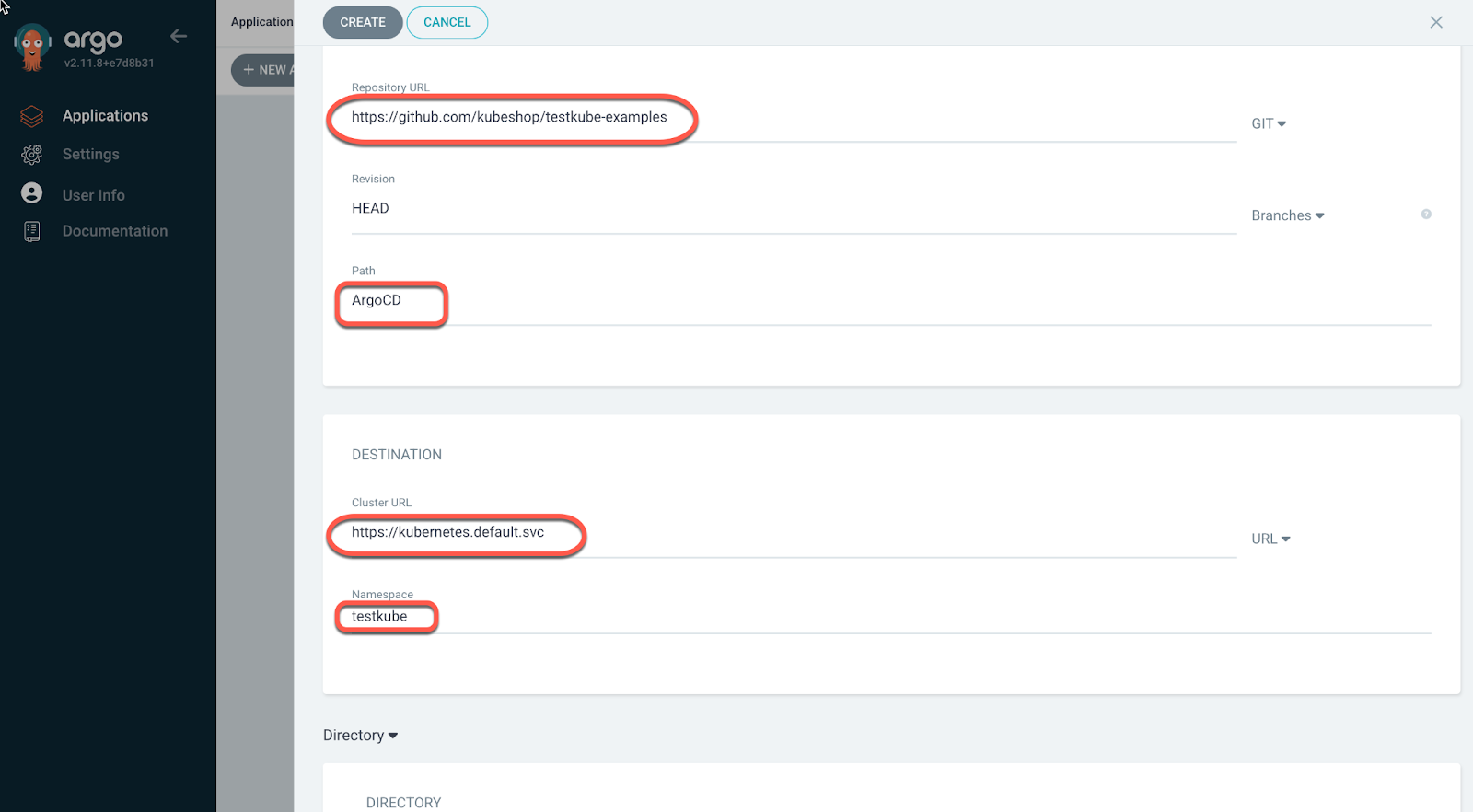Select User Info in sidebar menu

pos(94,195)
